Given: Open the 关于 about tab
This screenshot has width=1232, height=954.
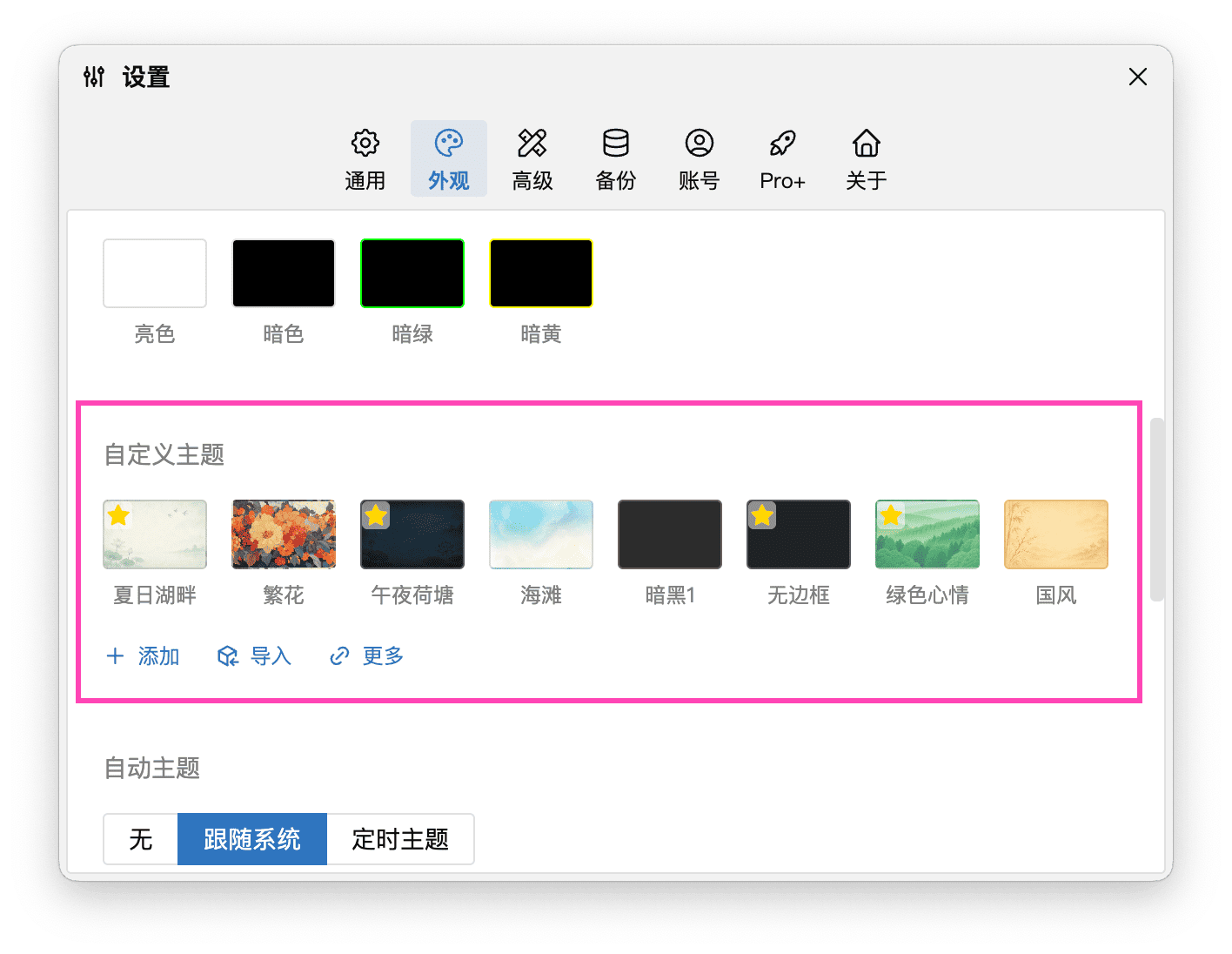Looking at the screenshot, I should click(x=867, y=159).
